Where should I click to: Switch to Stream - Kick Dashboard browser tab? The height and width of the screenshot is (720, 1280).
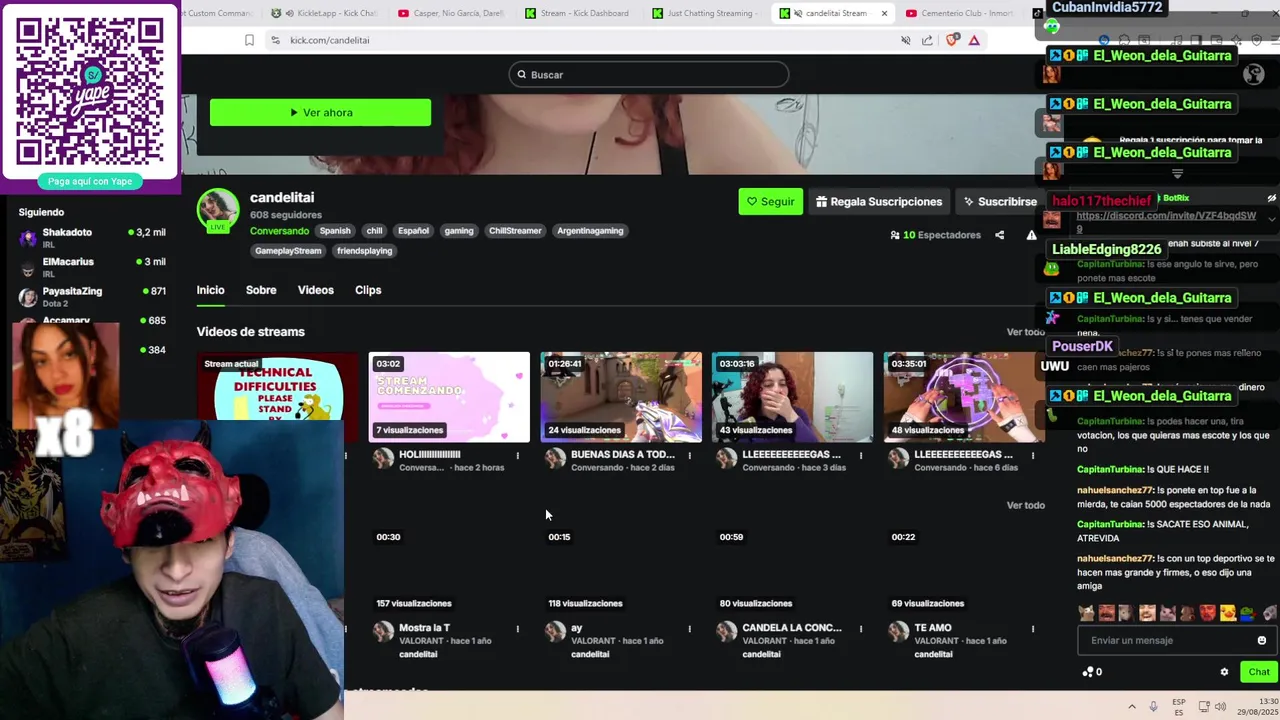pos(576,13)
